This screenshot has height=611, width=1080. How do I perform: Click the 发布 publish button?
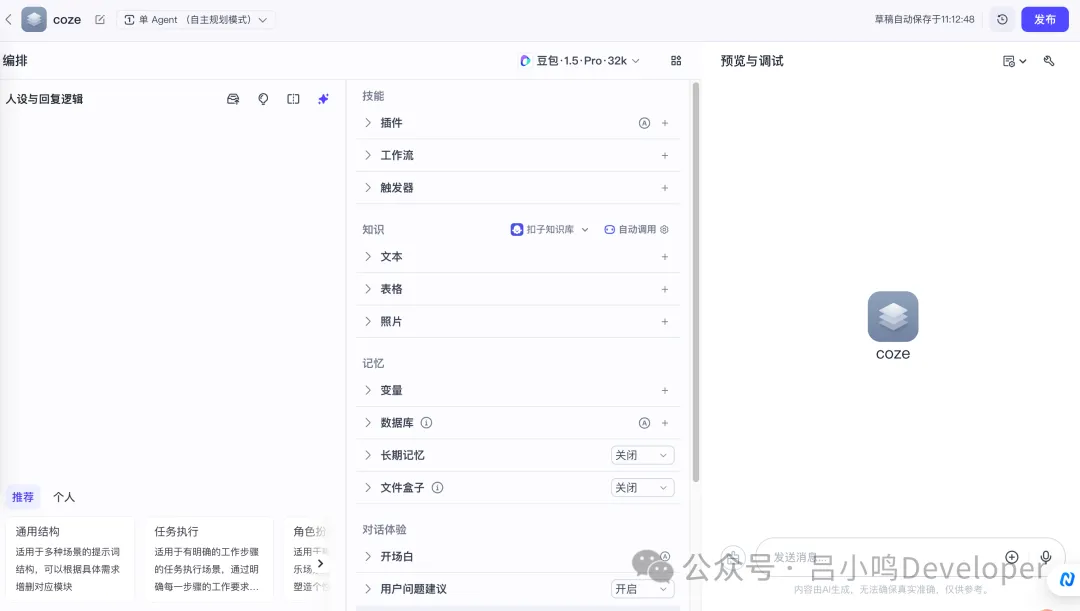(x=1045, y=19)
